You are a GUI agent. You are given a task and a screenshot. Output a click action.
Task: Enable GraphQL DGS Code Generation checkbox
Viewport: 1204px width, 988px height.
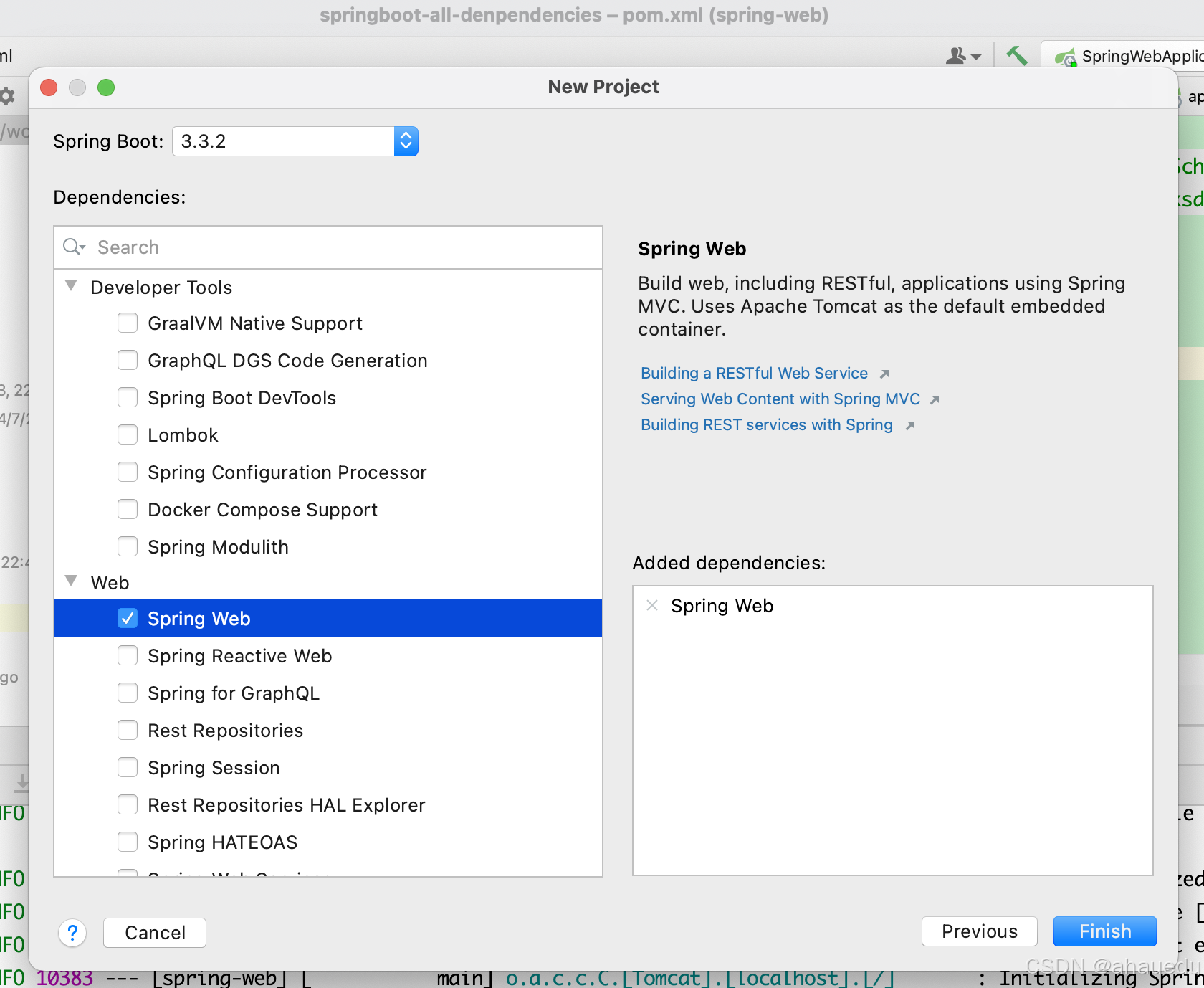[x=128, y=360]
